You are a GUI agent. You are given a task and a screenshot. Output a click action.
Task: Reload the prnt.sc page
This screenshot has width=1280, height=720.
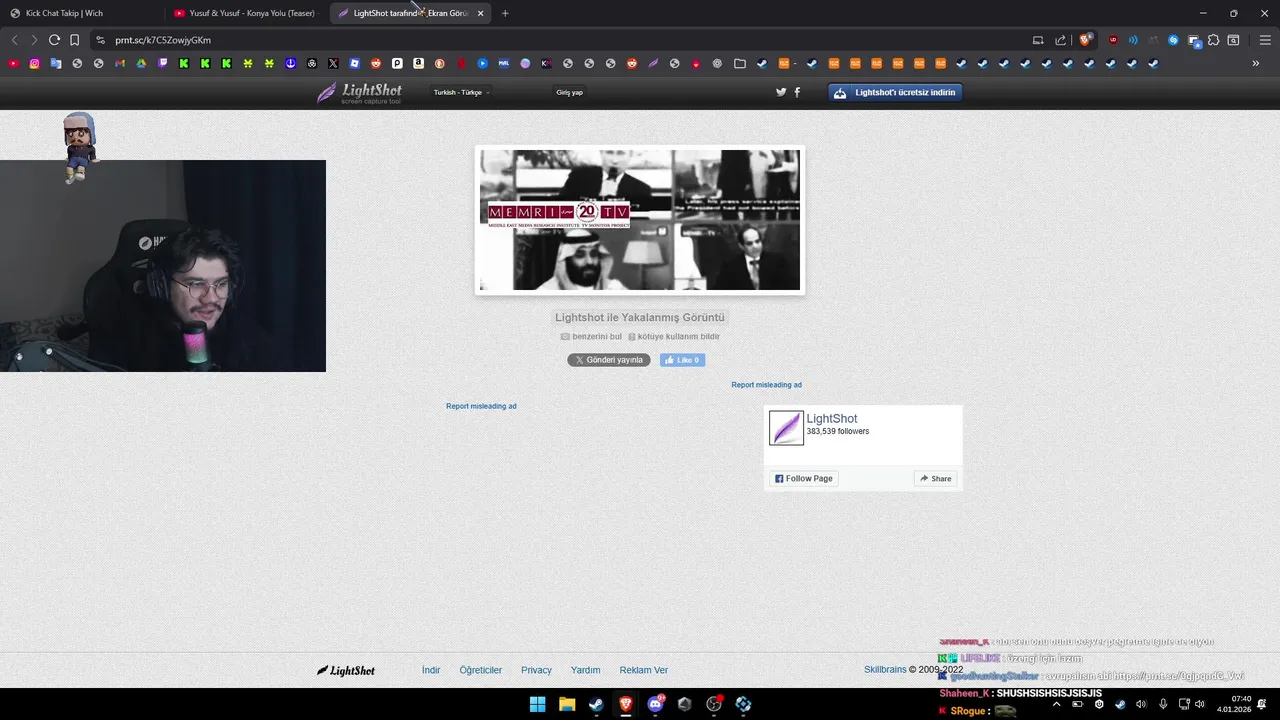(x=54, y=40)
